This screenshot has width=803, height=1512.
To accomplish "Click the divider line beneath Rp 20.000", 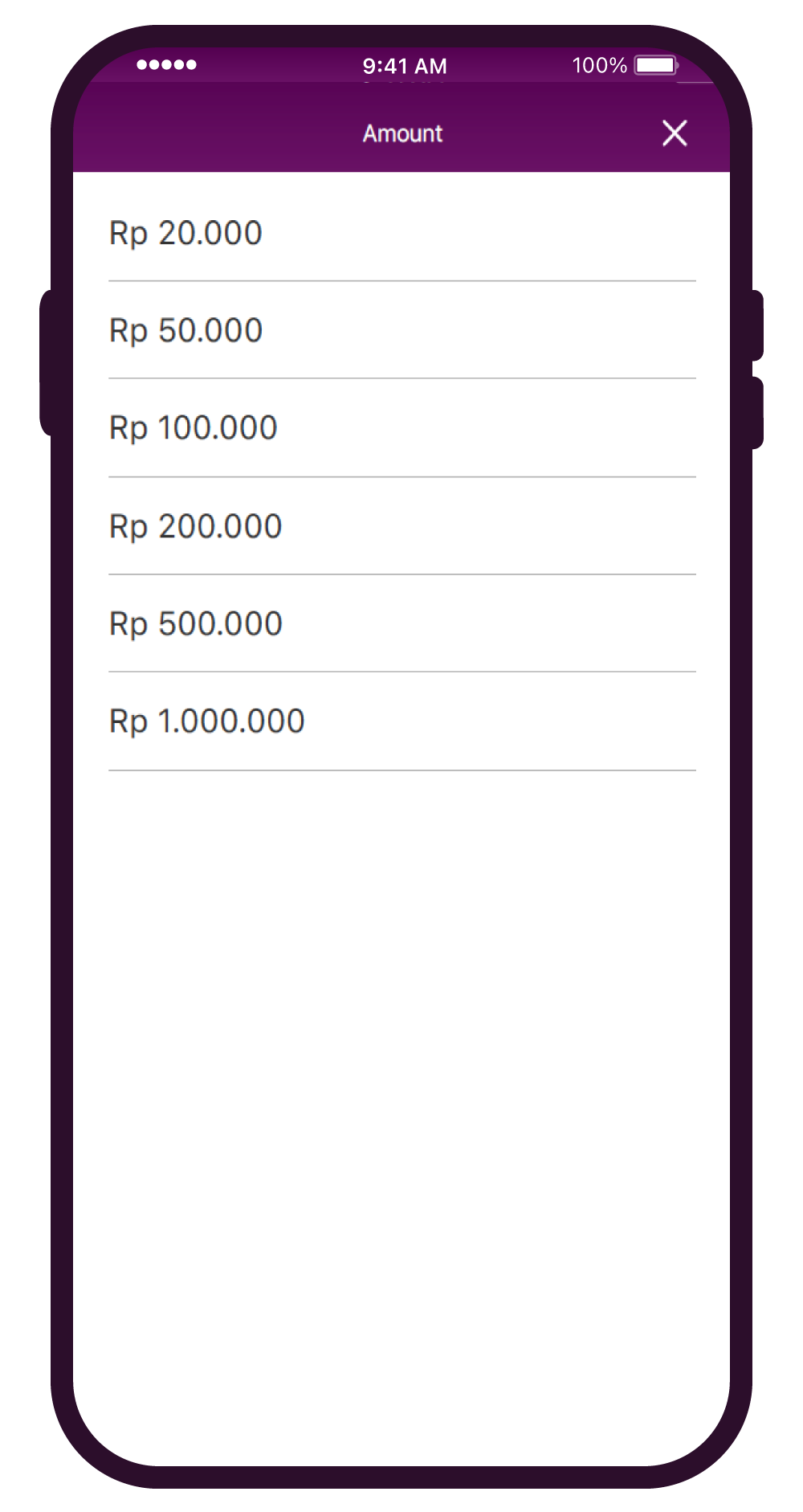I will (401, 281).
